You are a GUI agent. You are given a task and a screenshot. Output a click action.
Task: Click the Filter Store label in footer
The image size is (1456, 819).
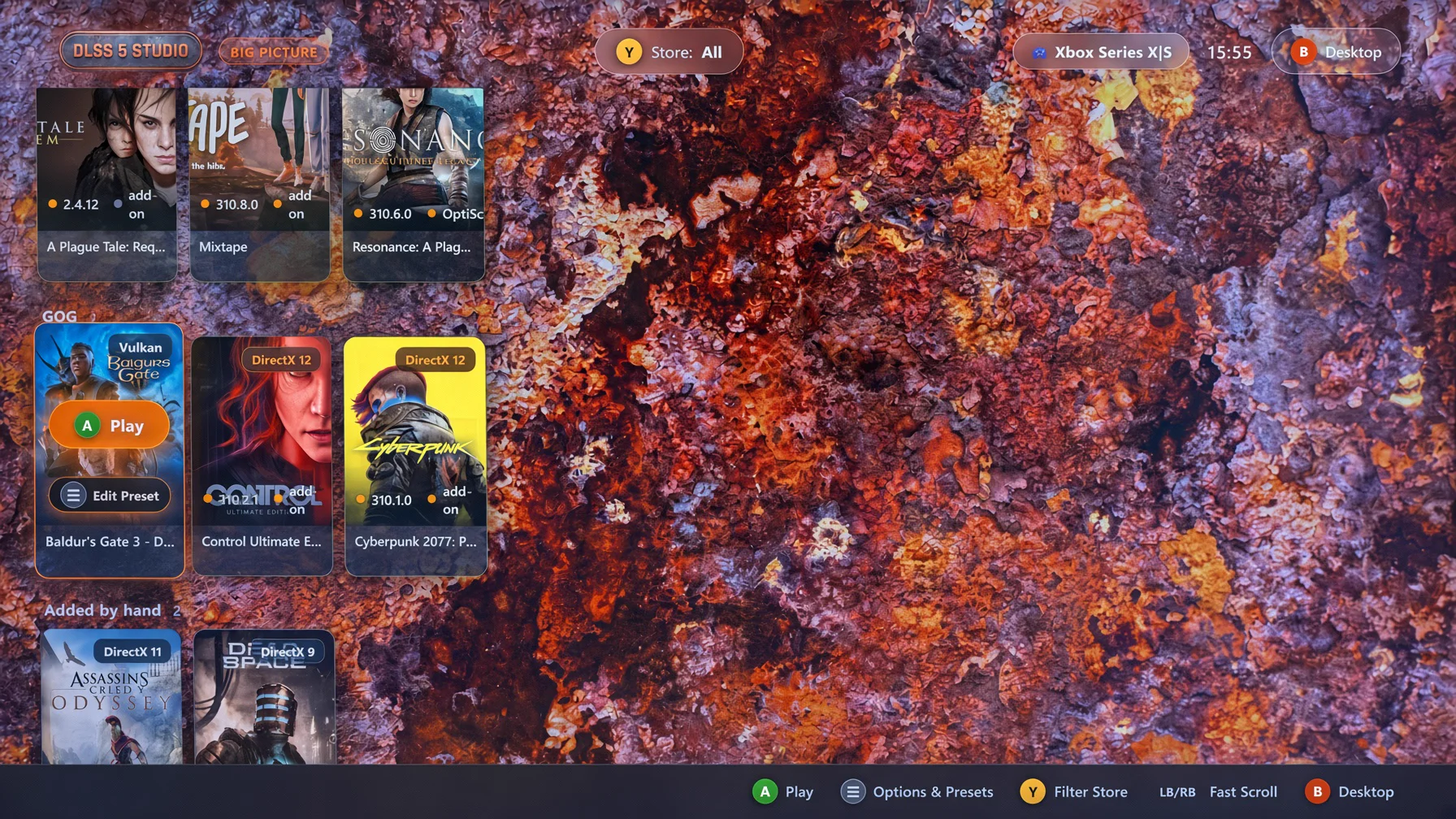click(x=1090, y=791)
